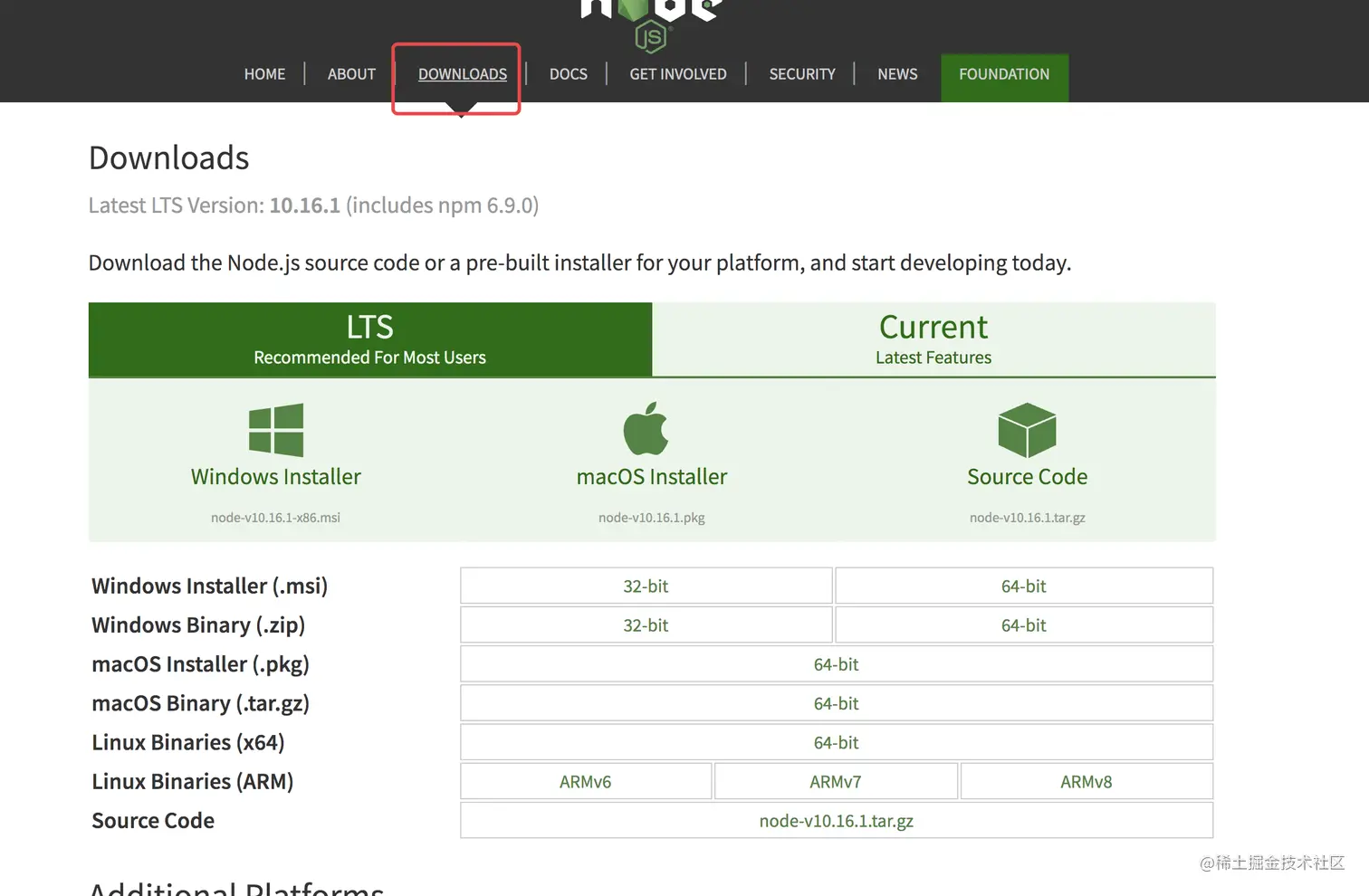Download Windows Installer (.msi) 32-bit
1369x896 pixels.
(646, 586)
